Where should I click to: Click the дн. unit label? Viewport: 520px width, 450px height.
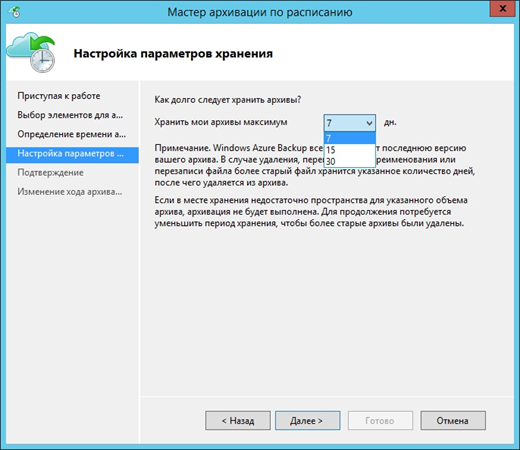pos(390,122)
